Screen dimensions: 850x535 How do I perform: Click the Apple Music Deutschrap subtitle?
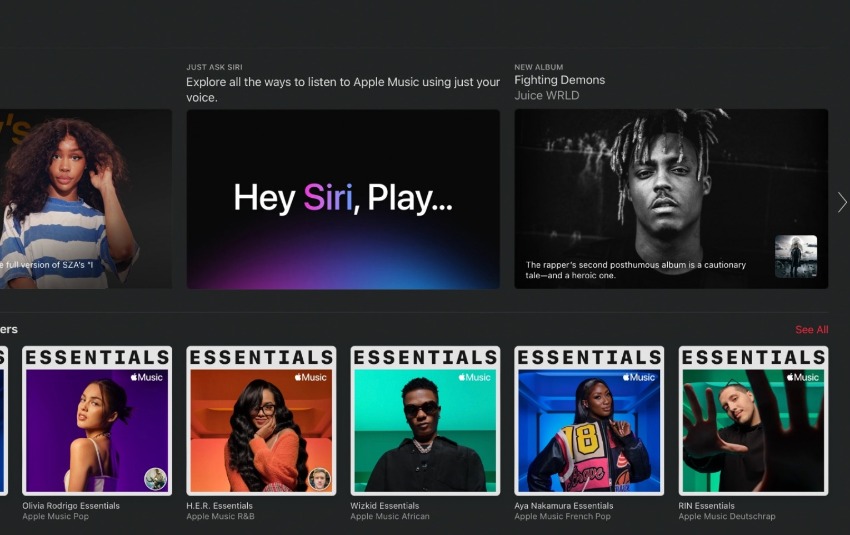[727, 517]
